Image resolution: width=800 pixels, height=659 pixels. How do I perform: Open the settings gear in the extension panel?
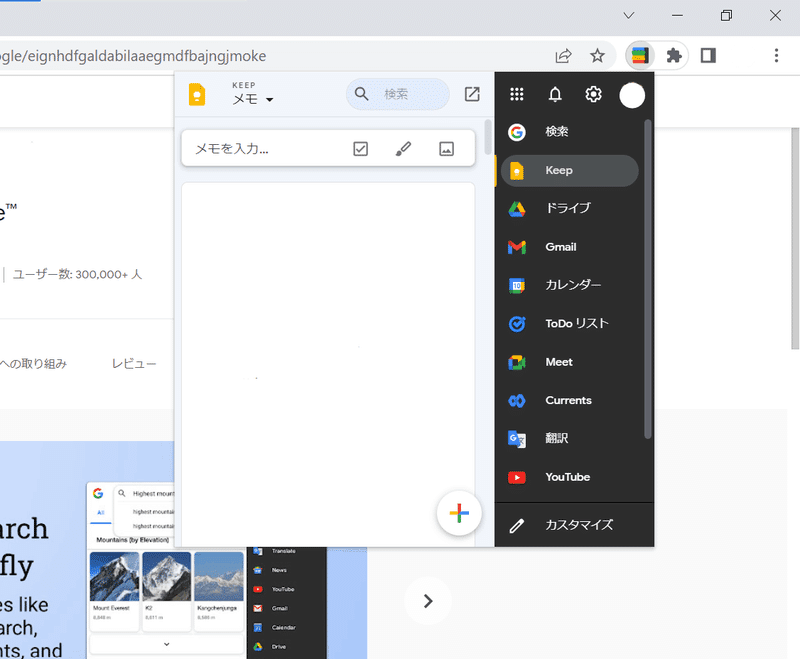click(593, 94)
